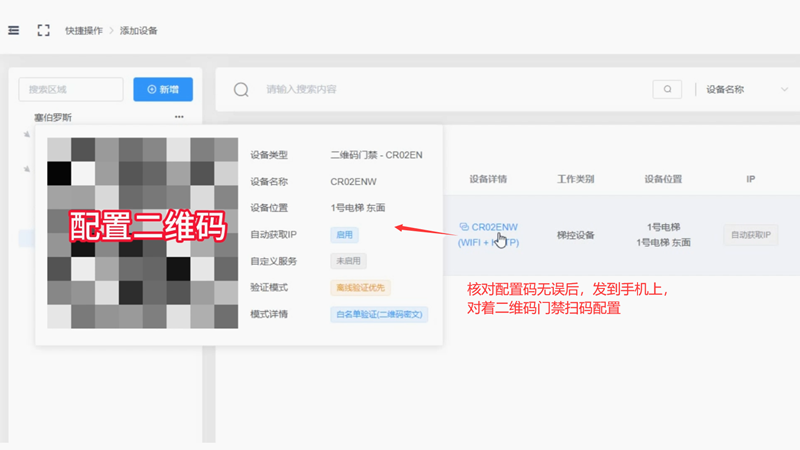The height and width of the screenshot is (450, 800).
Task: Click the 梯控设备 cell
Action: pos(576,235)
